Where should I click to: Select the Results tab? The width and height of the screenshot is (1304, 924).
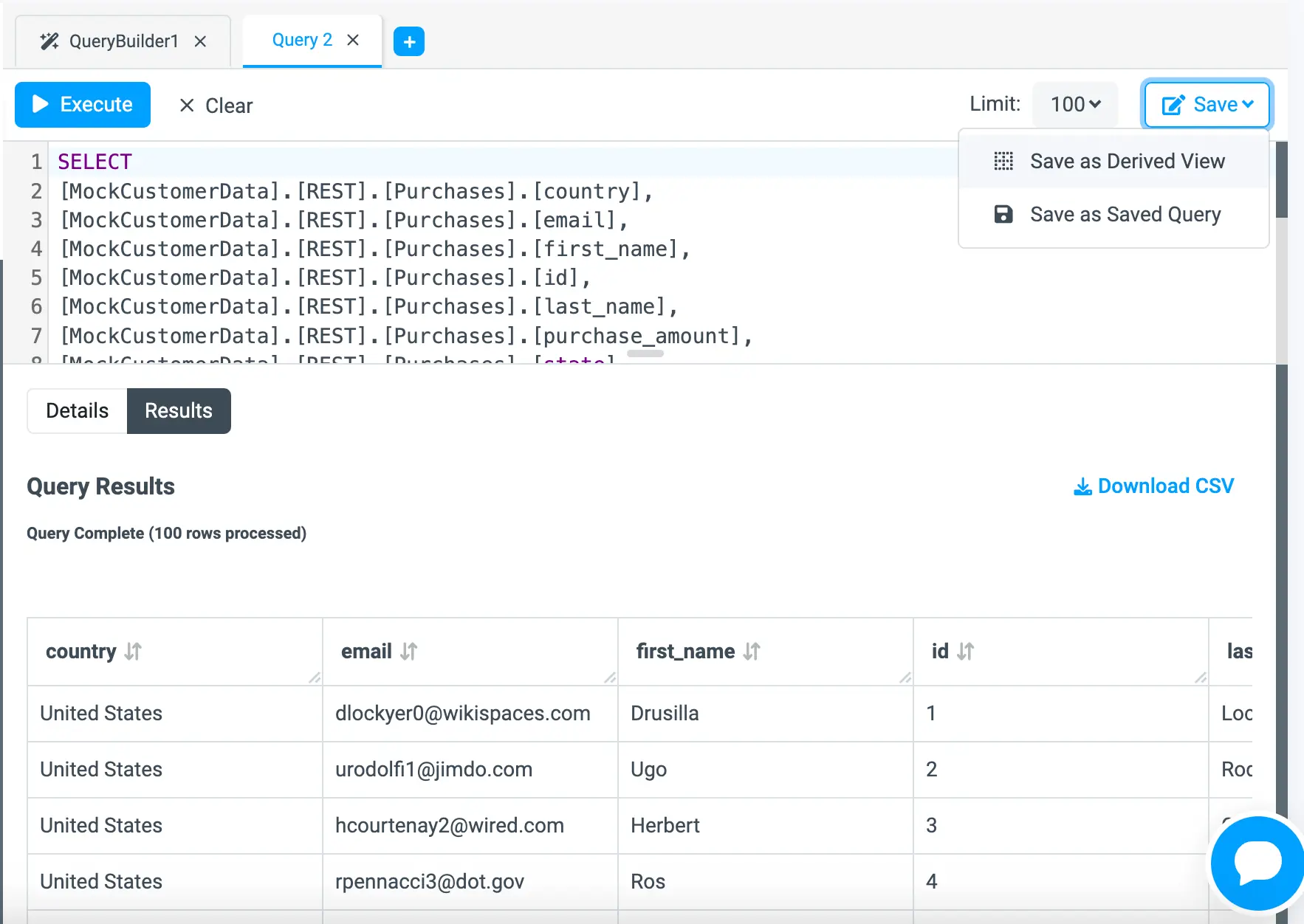tap(179, 411)
